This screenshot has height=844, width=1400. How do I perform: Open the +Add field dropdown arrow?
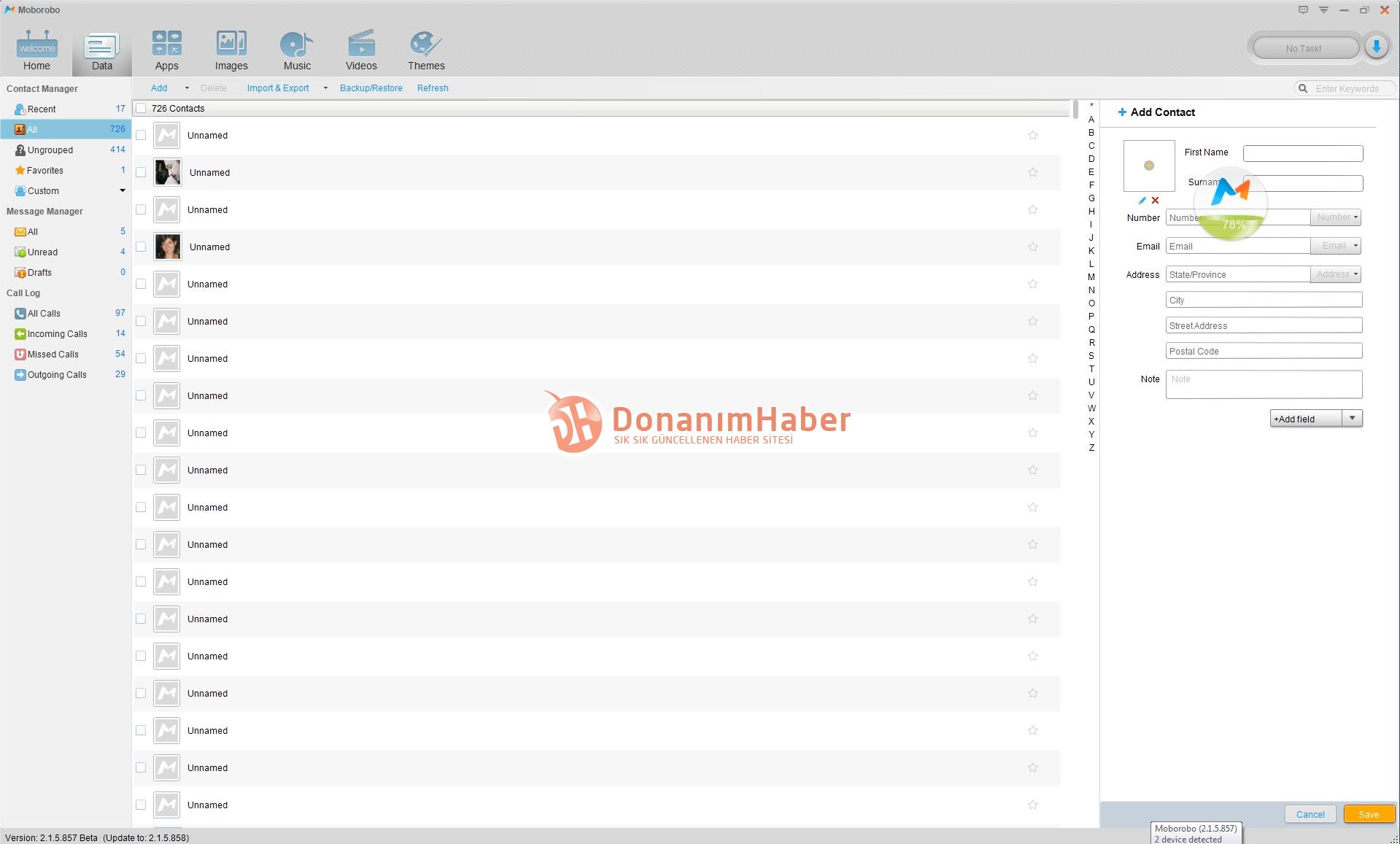click(x=1352, y=418)
